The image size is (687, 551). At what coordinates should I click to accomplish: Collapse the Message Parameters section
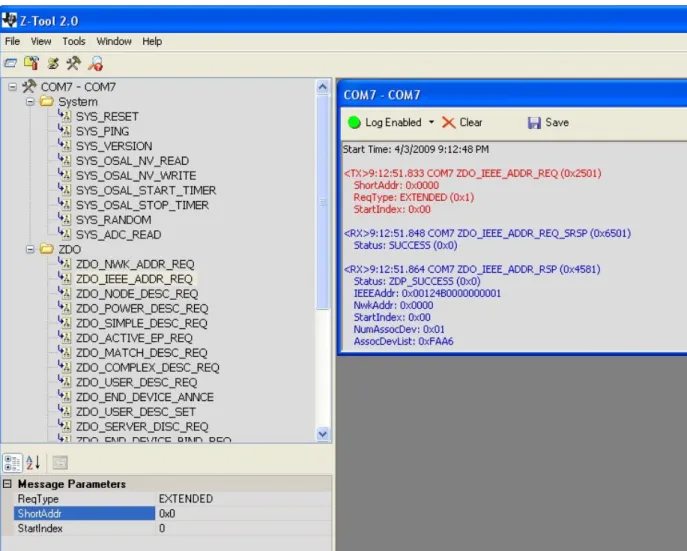[x=7, y=484]
